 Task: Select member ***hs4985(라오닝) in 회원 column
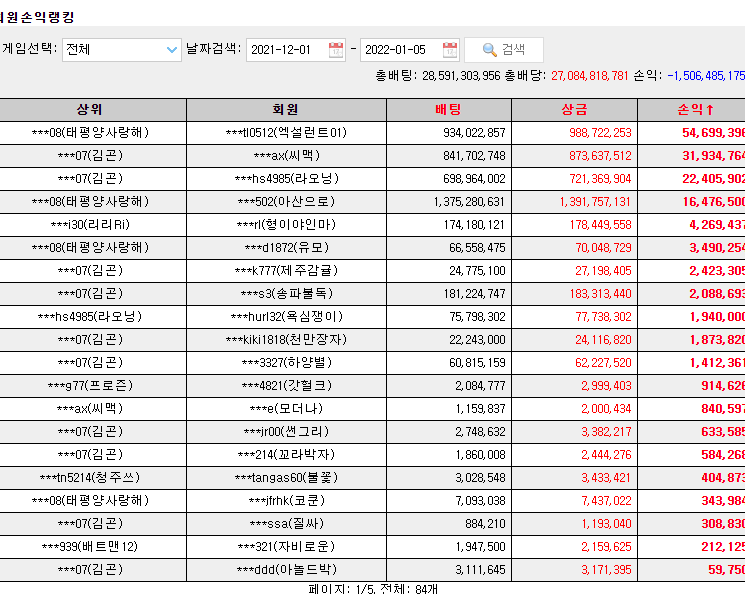pos(287,179)
